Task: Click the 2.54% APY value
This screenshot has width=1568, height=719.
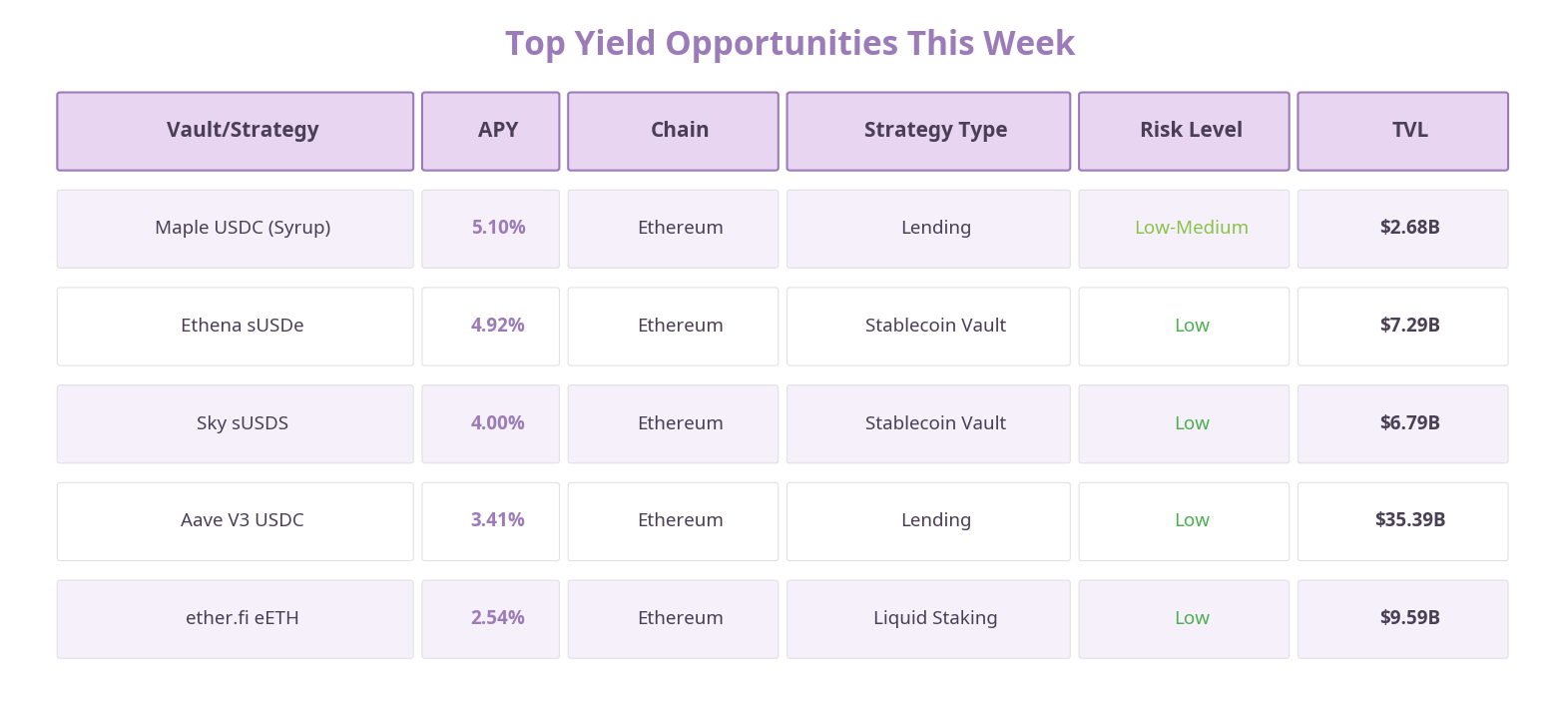Action: coord(497,618)
